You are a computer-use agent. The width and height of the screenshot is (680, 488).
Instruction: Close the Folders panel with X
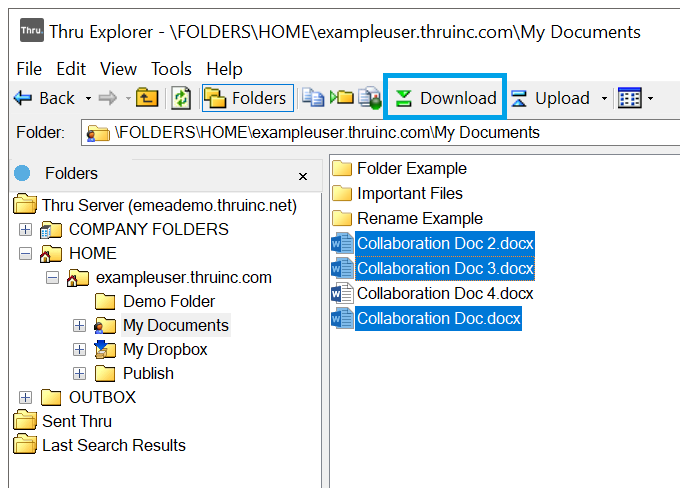[x=303, y=176]
